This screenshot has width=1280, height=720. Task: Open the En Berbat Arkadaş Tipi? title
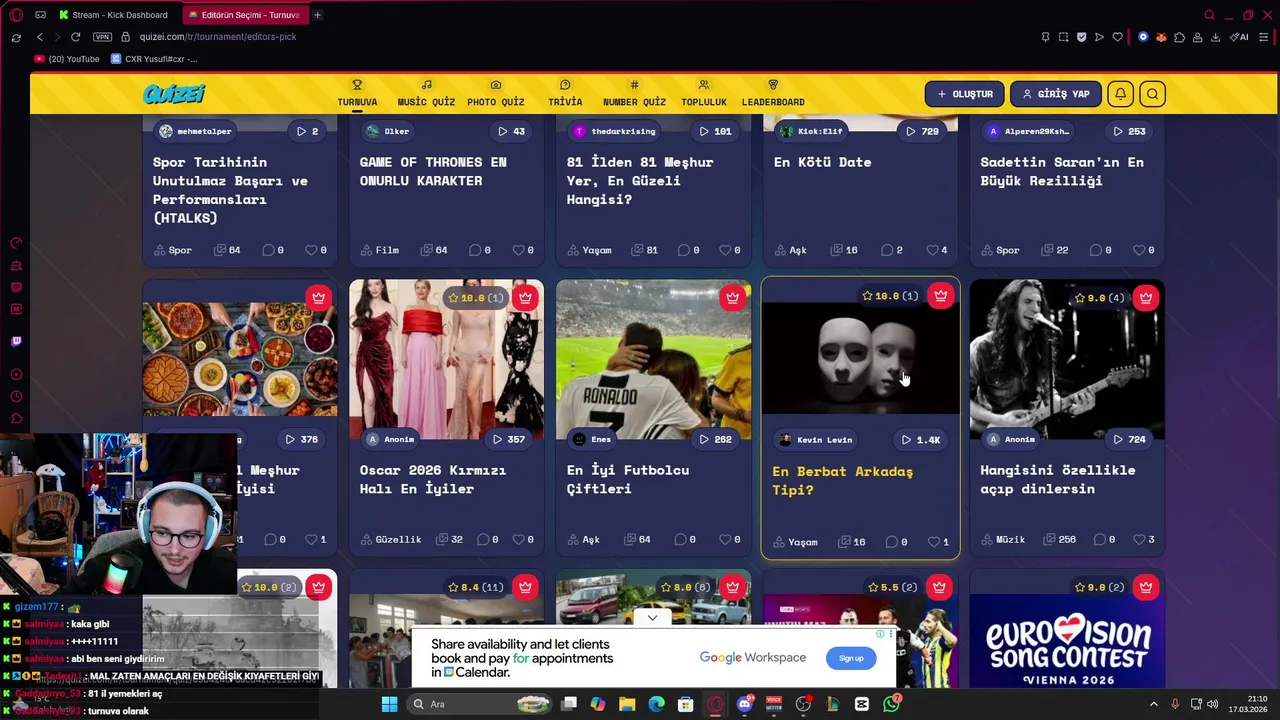pos(842,481)
